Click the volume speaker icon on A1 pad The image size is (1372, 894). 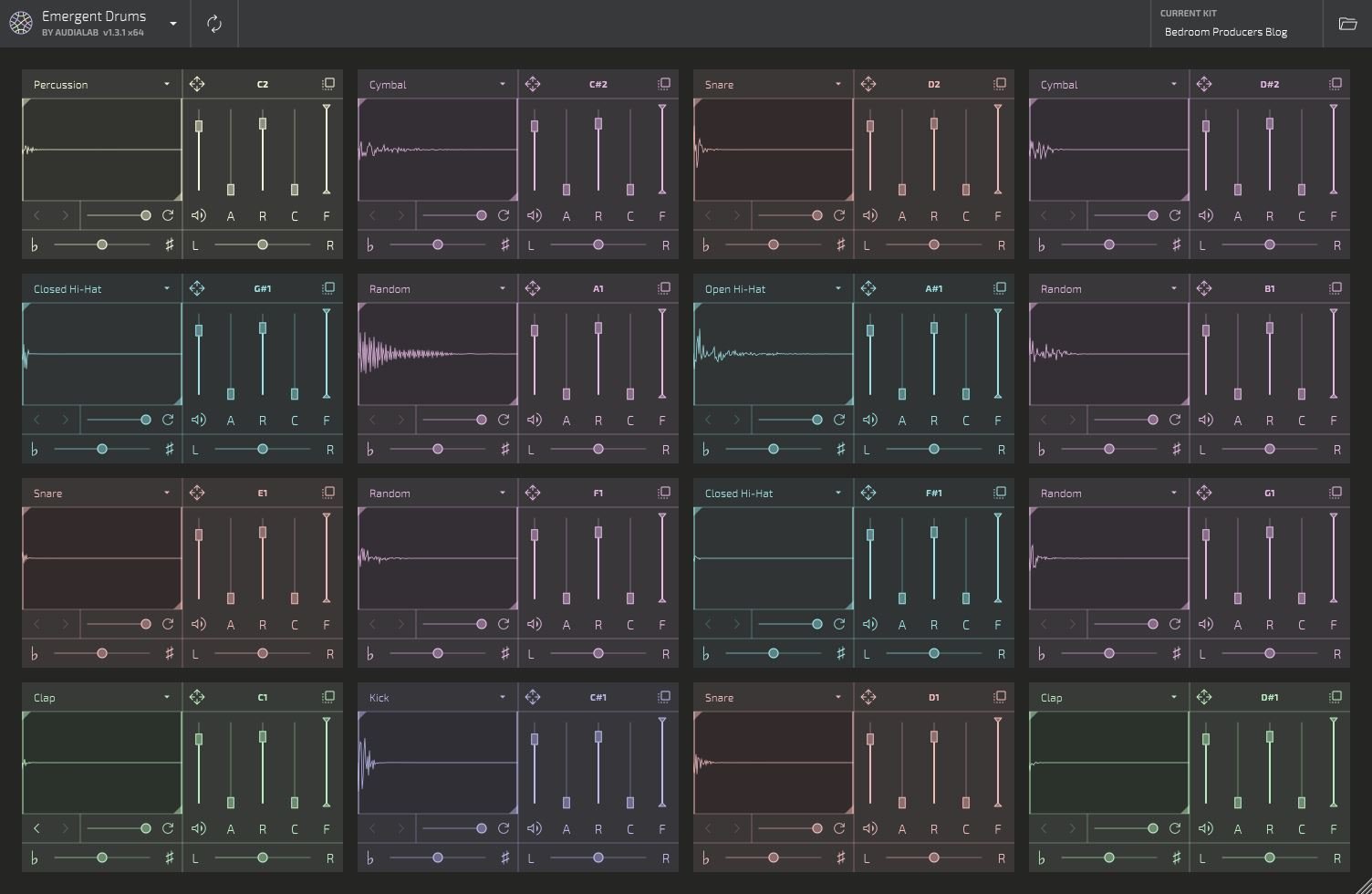click(x=535, y=420)
